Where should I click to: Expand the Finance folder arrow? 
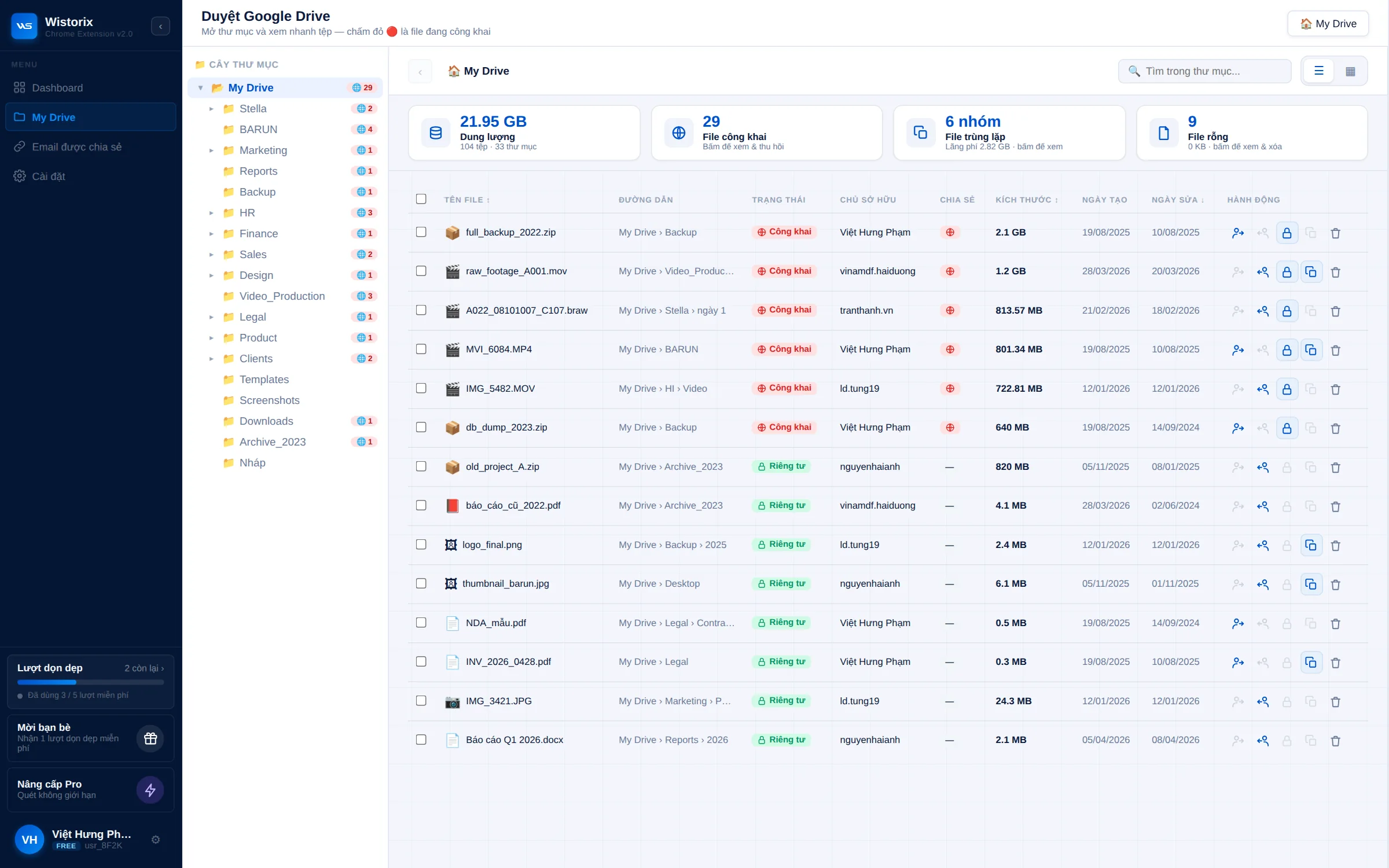click(x=211, y=234)
